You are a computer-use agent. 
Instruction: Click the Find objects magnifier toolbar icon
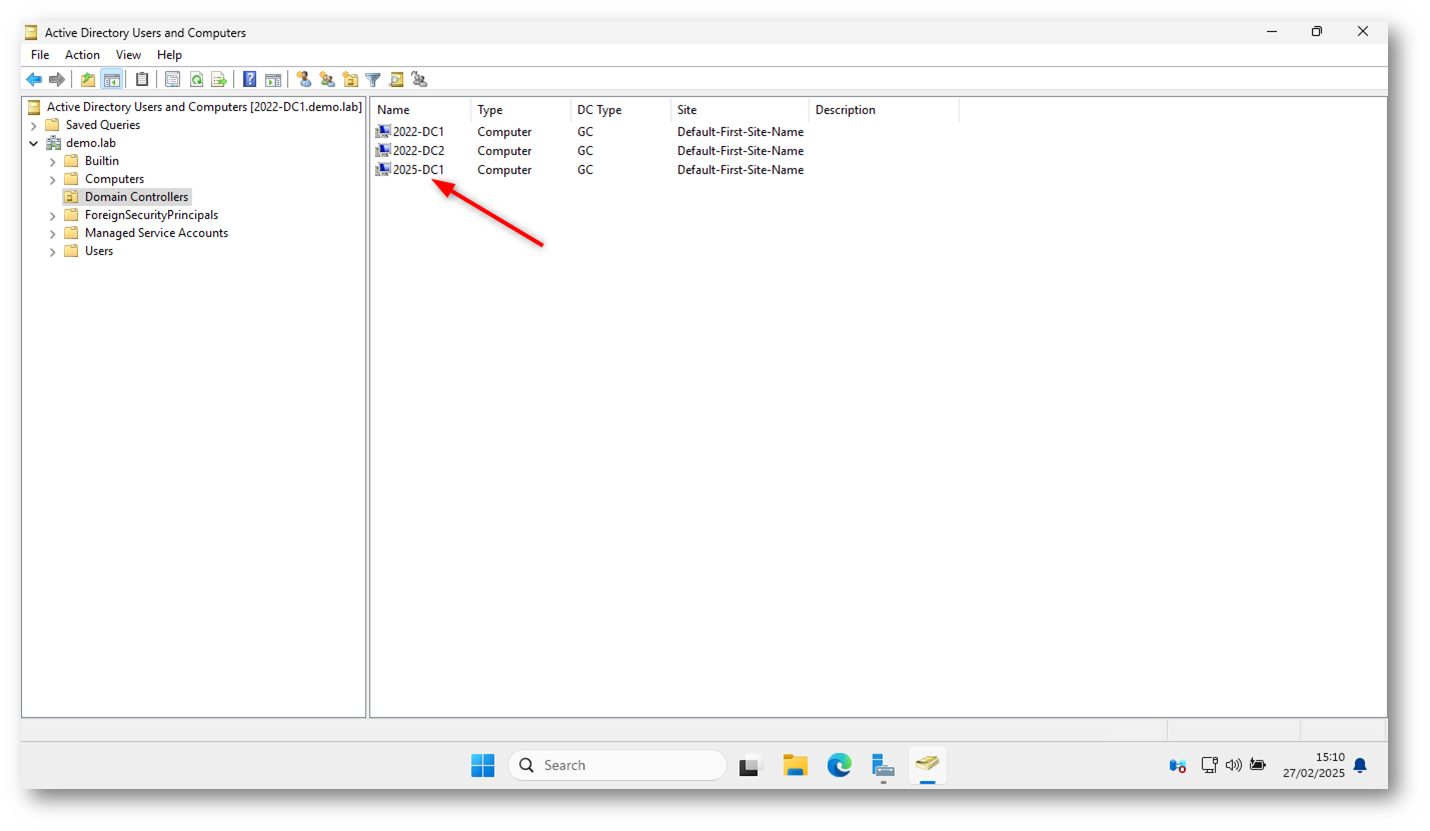[x=396, y=79]
